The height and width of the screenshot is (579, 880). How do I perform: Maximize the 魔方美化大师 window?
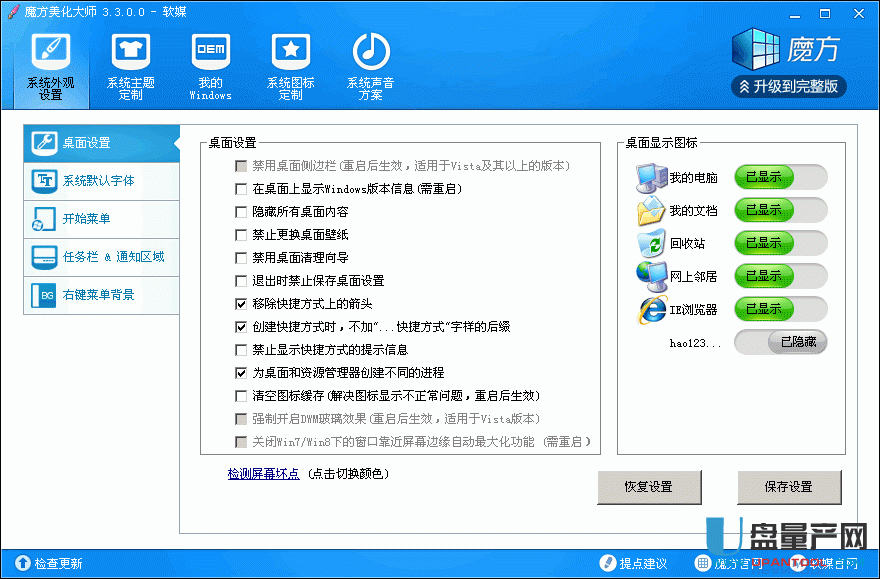[825, 13]
